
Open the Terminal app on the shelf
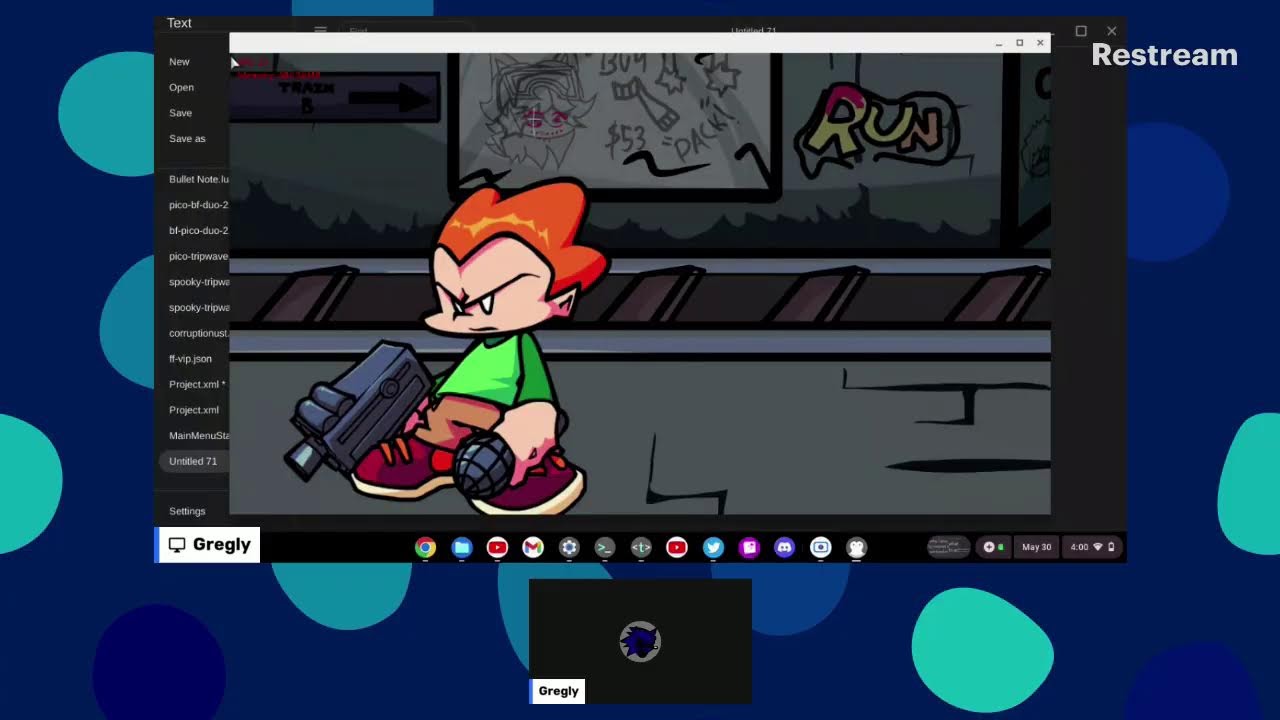(x=605, y=547)
